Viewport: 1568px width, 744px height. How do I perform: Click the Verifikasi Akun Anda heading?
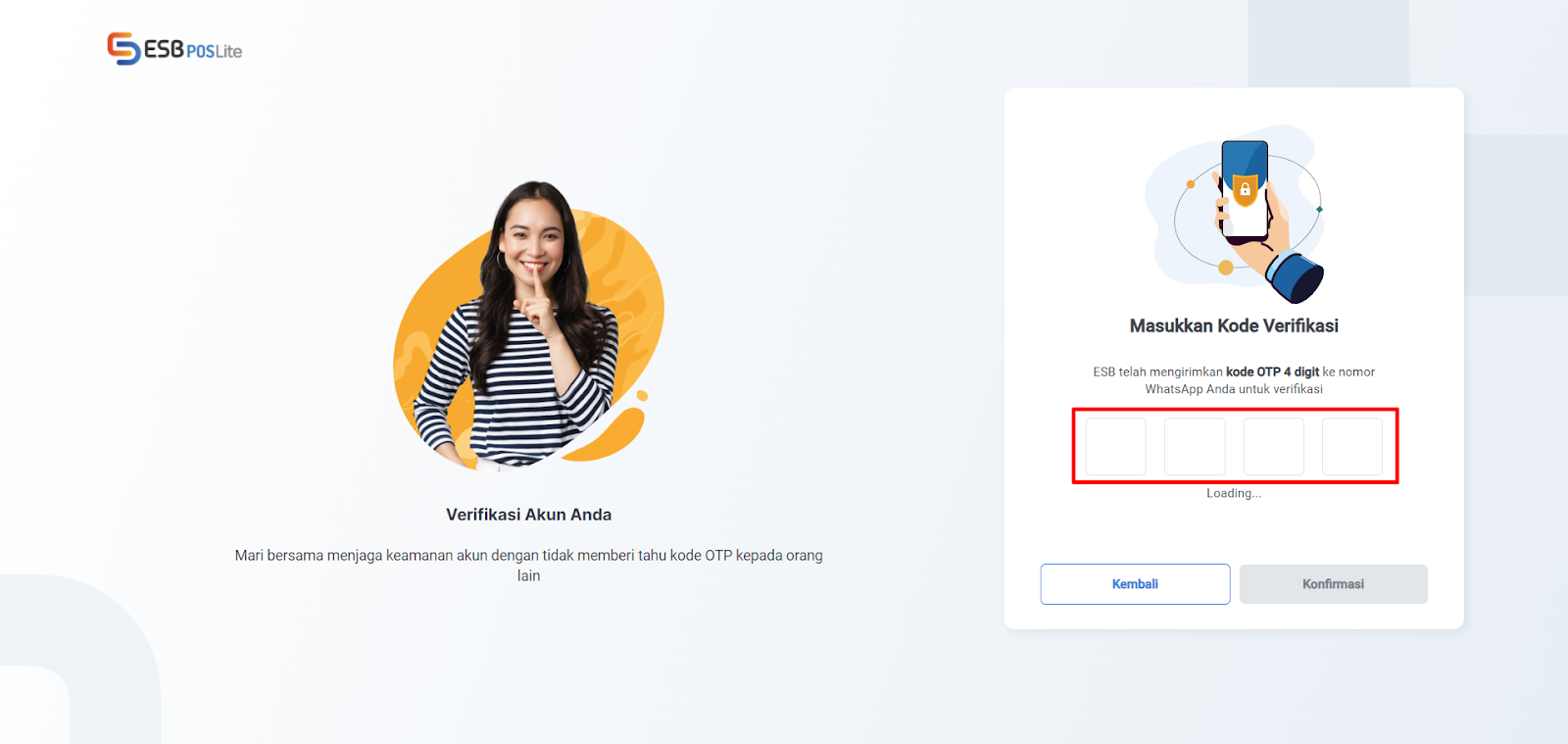[528, 515]
